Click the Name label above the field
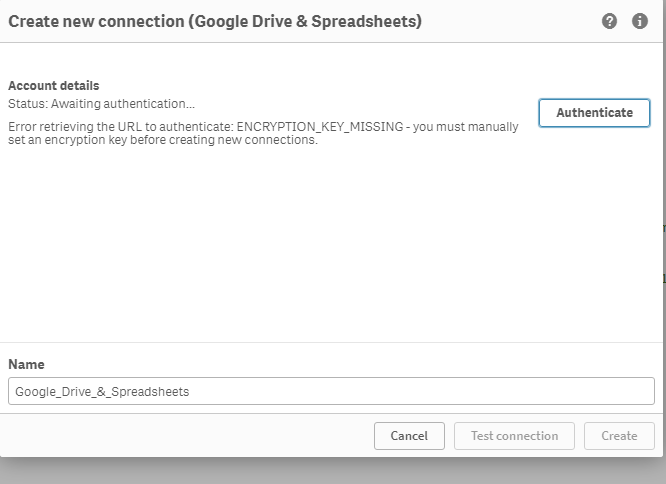The height and width of the screenshot is (484, 666). [27, 365]
